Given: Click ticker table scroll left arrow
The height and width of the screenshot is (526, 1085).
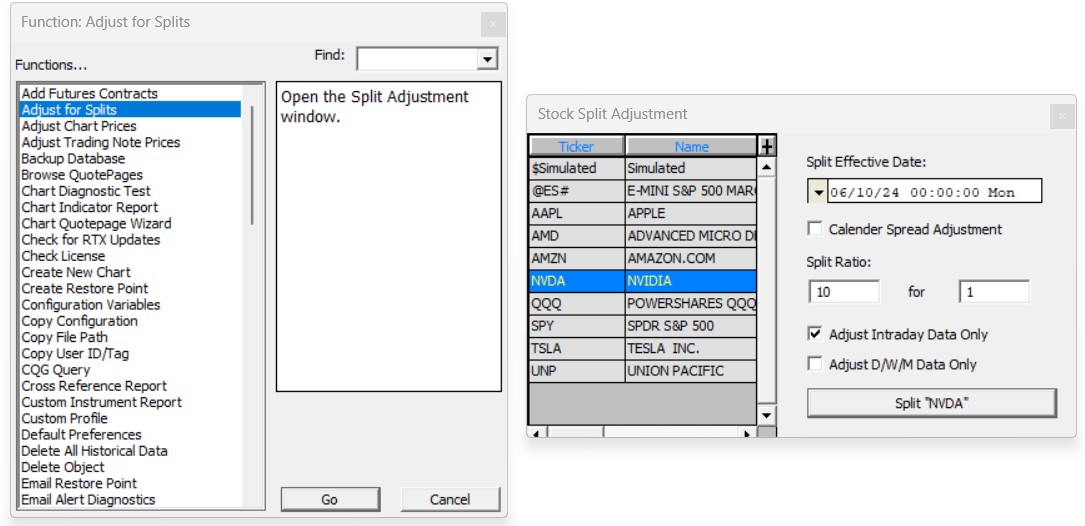Looking at the screenshot, I should [534, 433].
